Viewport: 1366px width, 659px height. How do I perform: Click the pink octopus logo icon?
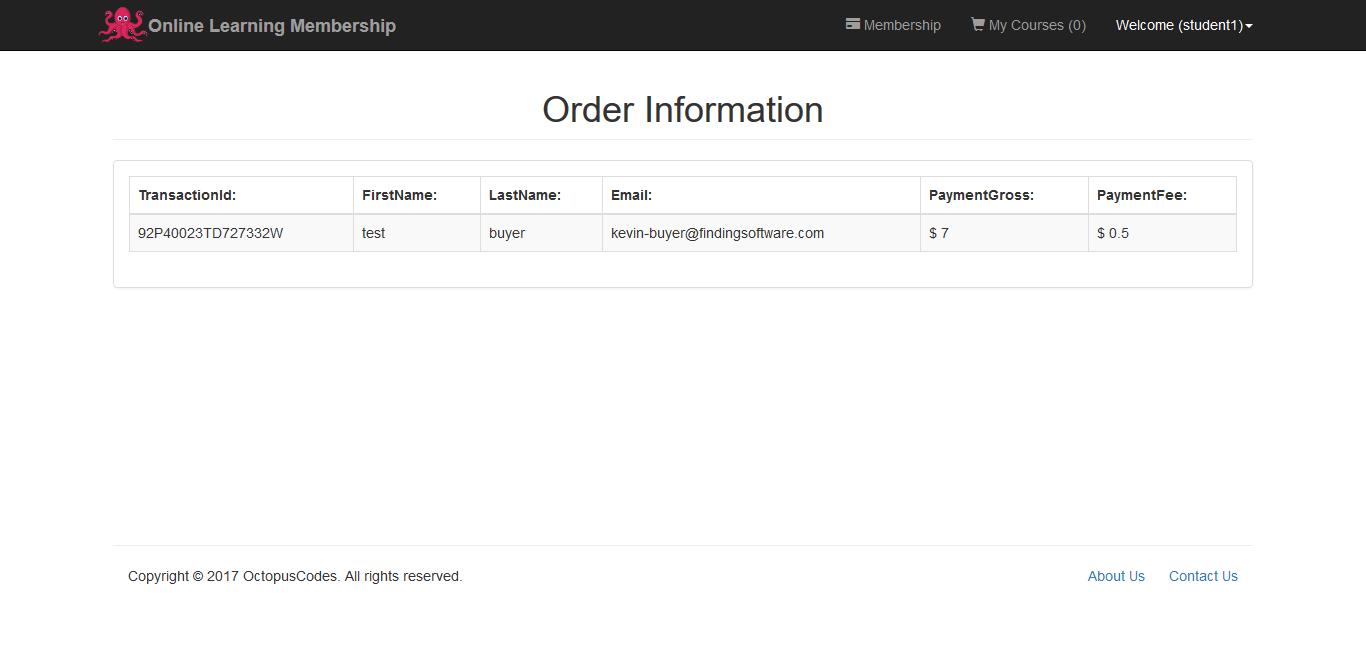tap(122, 25)
